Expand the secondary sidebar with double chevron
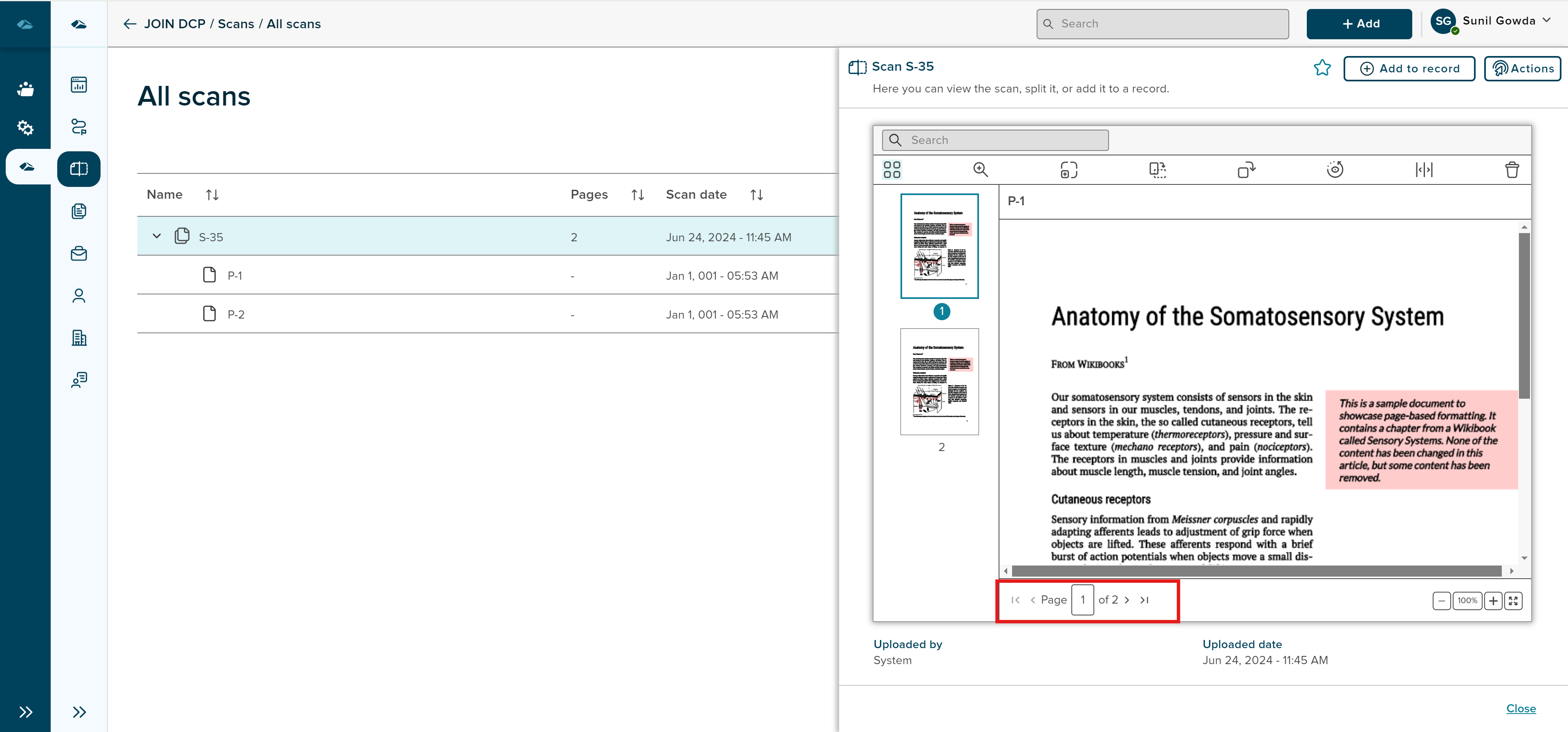The width and height of the screenshot is (1568, 732). click(78, 712)
